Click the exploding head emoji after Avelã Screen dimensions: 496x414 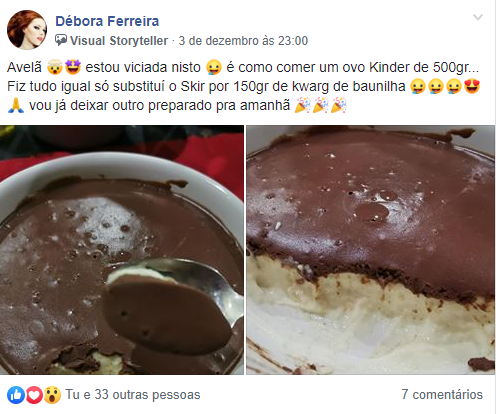tap(55, 67)
